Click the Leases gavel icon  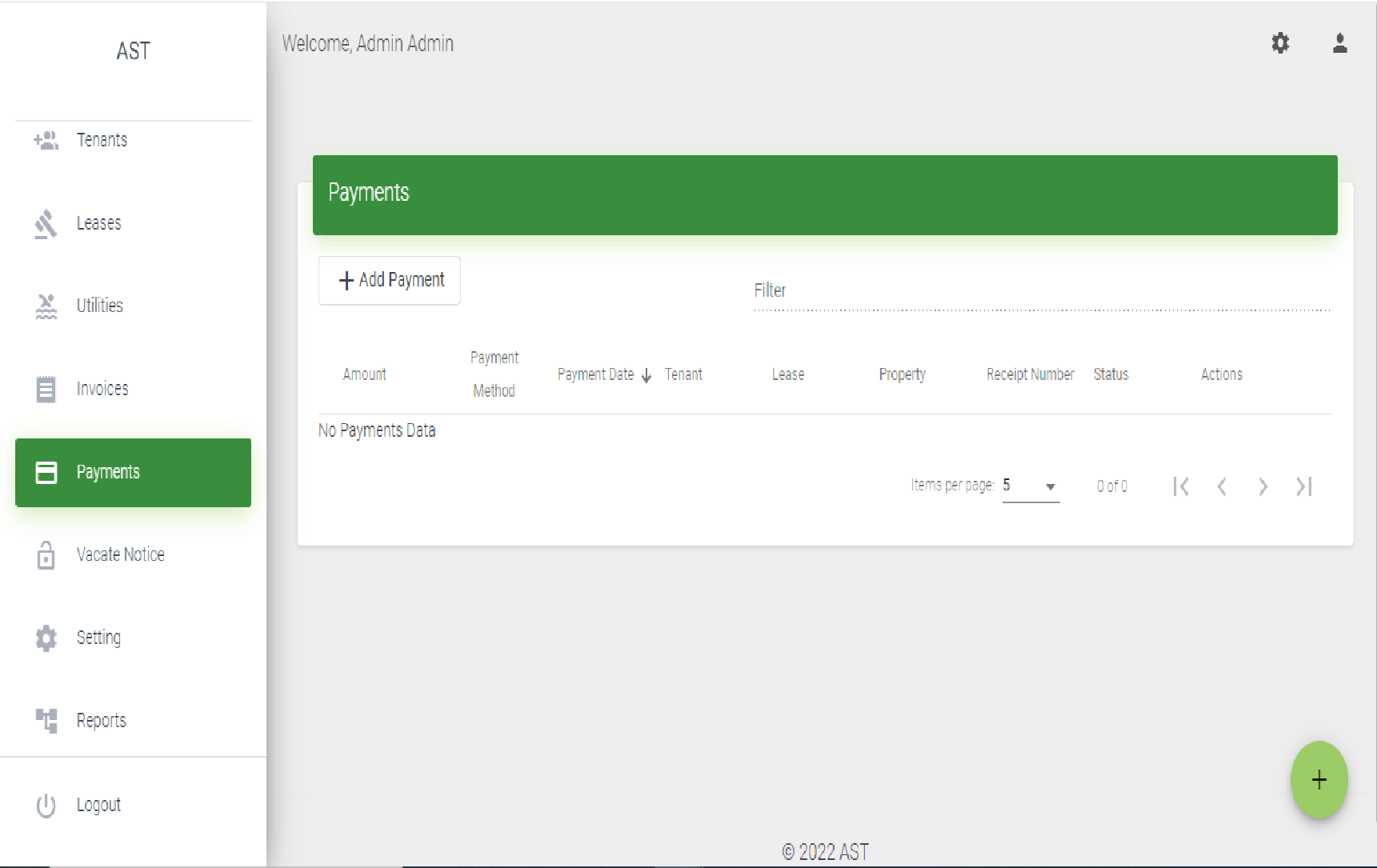click(x=46, y=224)
